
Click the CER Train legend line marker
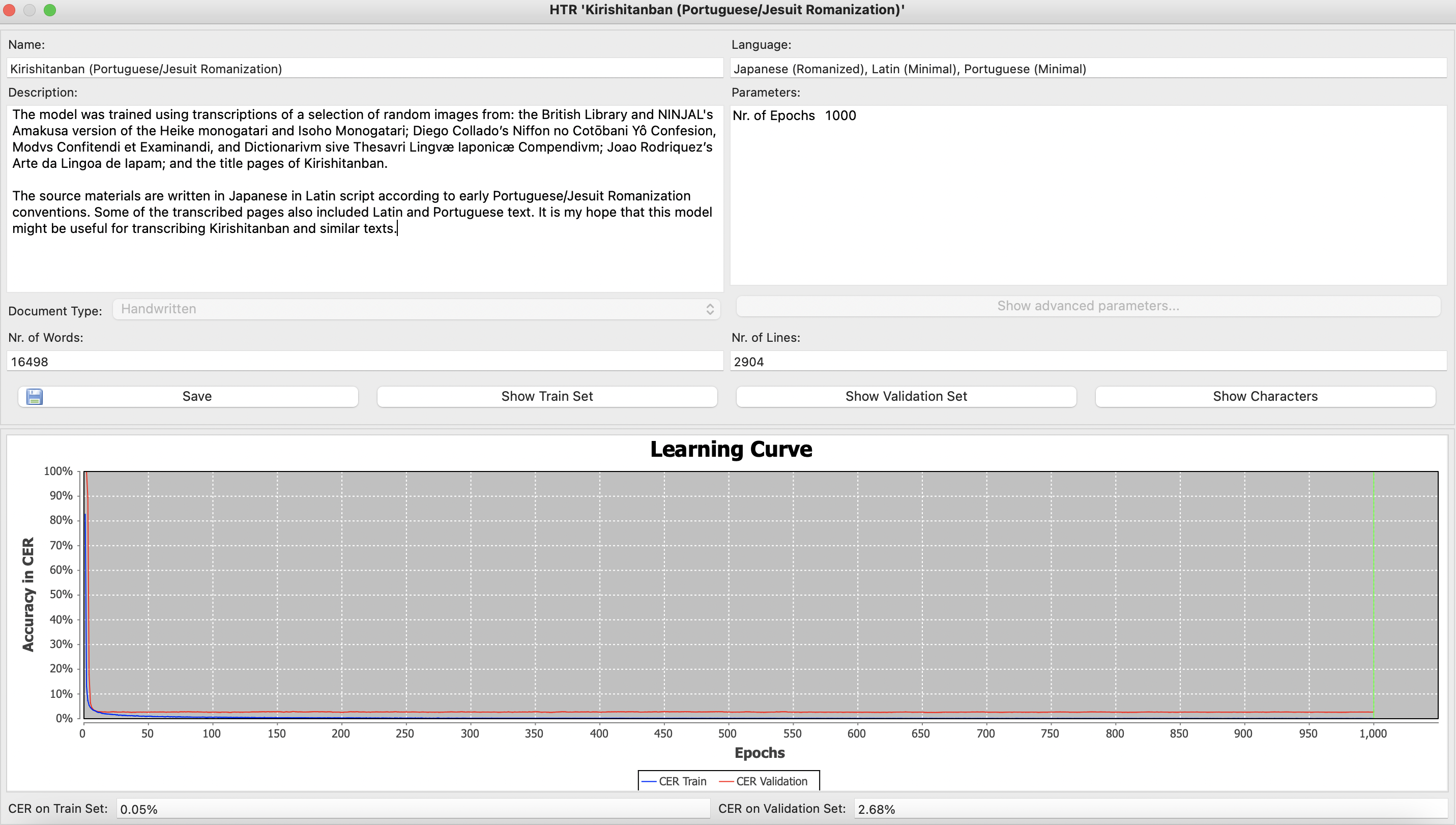pyautogui.click(x=649, y=782)
